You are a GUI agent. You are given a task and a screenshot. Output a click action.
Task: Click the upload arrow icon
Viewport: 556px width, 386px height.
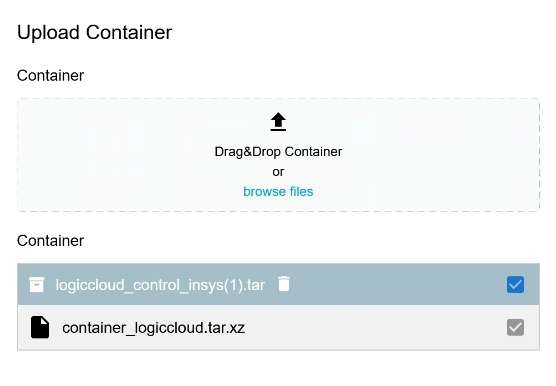(278, 122)
